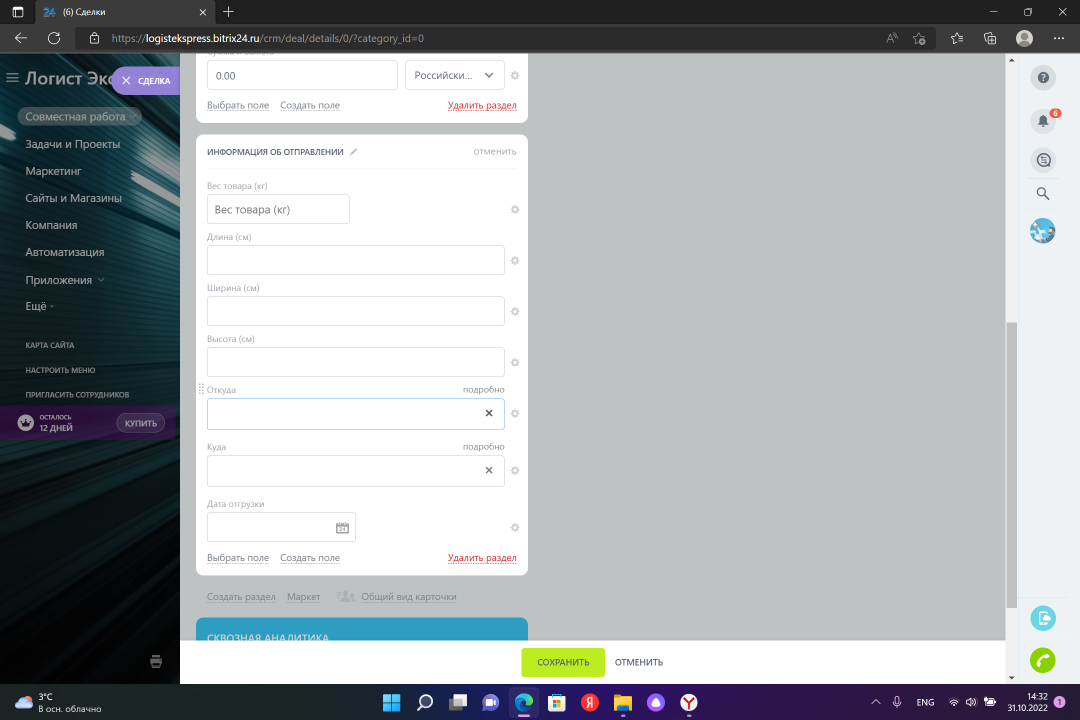Open Задачи и Проекты in sidebar
Viewport: 1080px width, 720px height.
(x=72, y=144)
